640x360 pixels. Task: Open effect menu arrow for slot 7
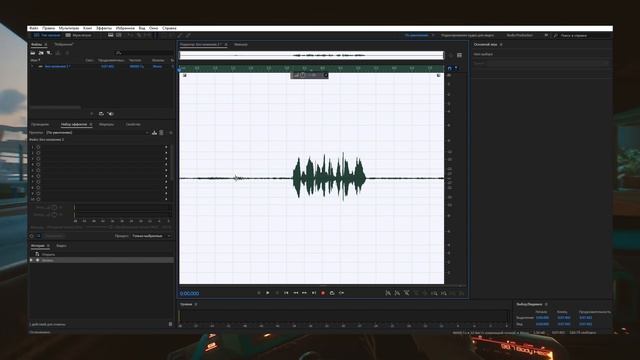click(166, 182)
